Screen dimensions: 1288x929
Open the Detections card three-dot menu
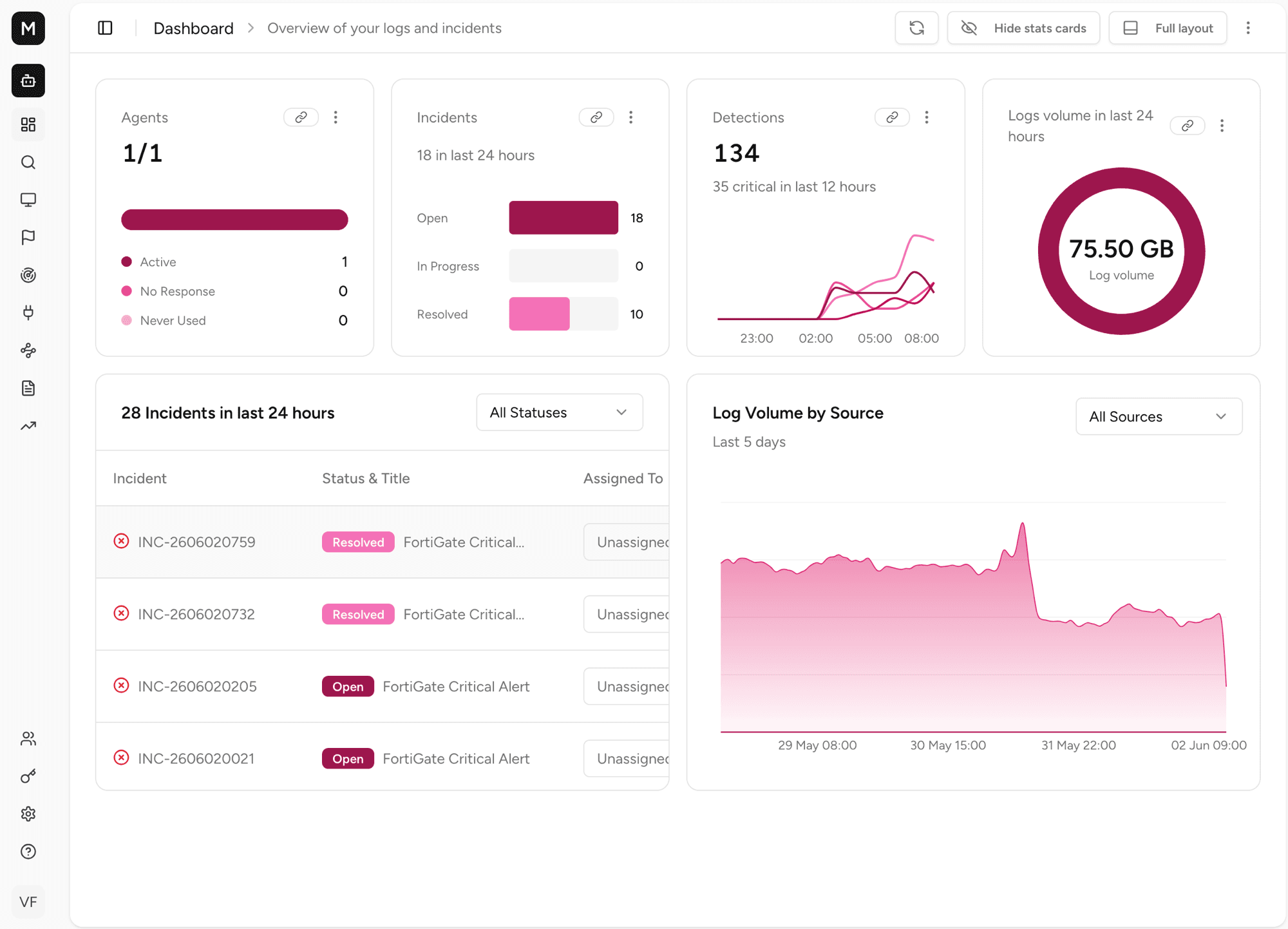click(x=927, y=117)
